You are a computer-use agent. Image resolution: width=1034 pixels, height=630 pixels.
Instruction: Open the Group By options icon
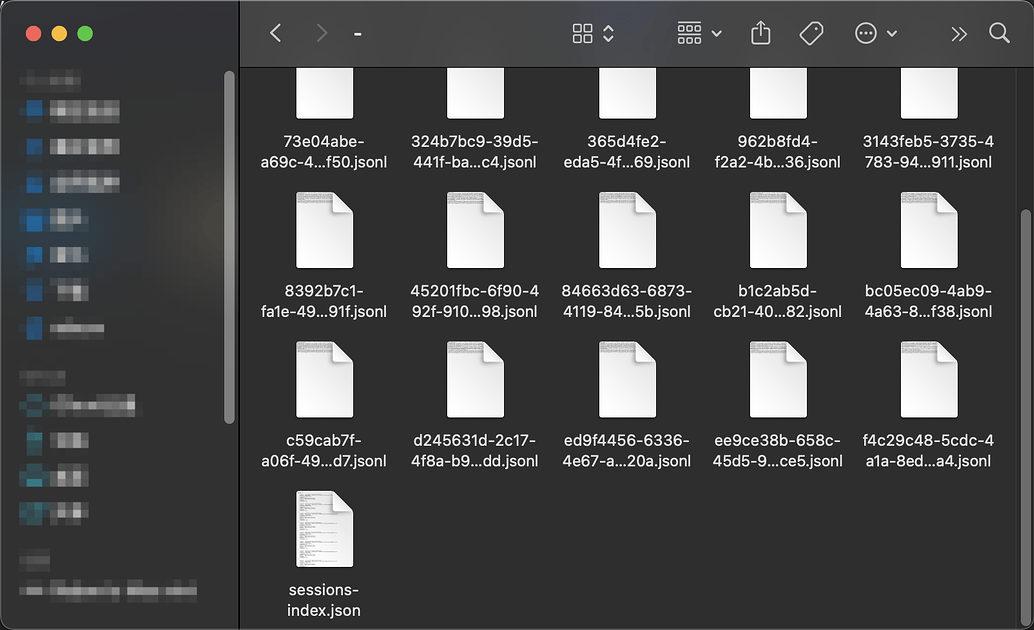(689, 33)
